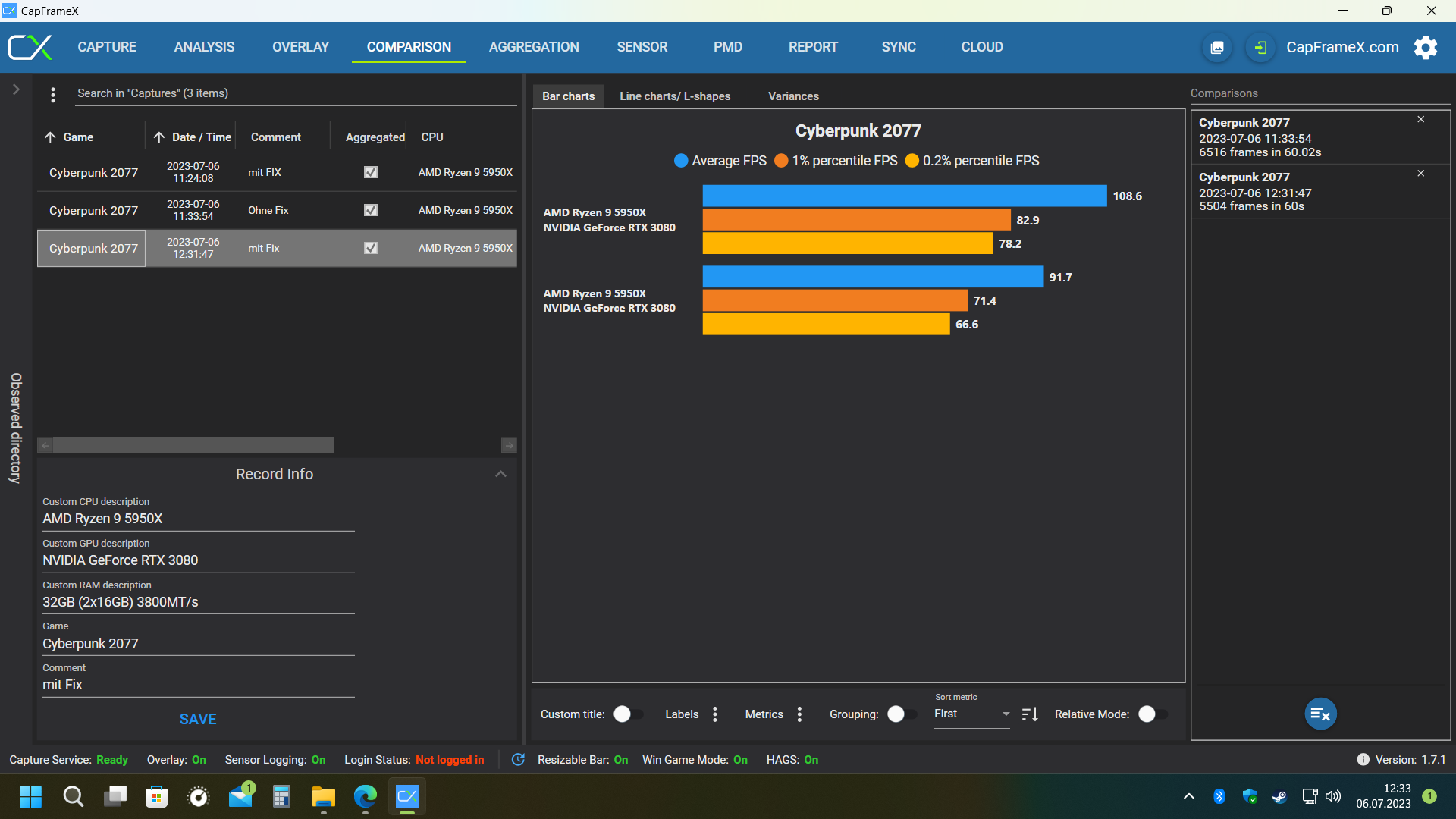Select the Bar charts view
The image size is (1456, 819).
[569, 96]
